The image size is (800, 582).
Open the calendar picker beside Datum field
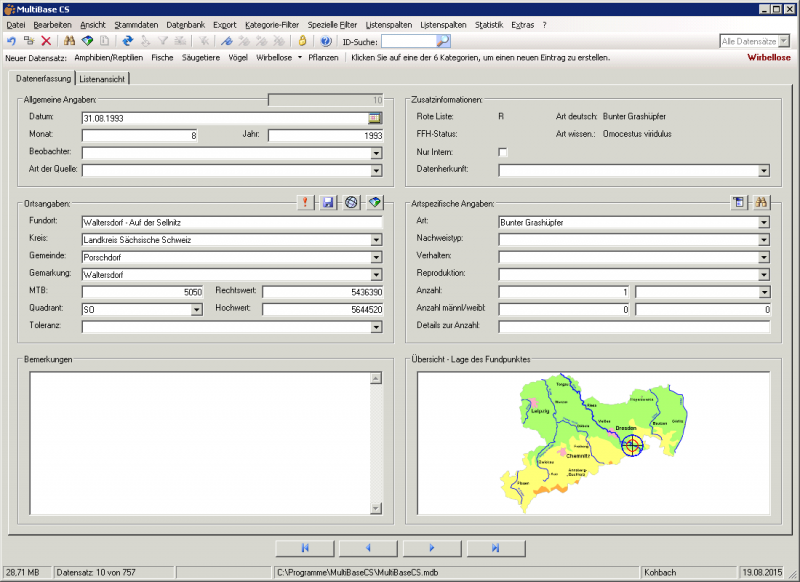pos(375,118)
